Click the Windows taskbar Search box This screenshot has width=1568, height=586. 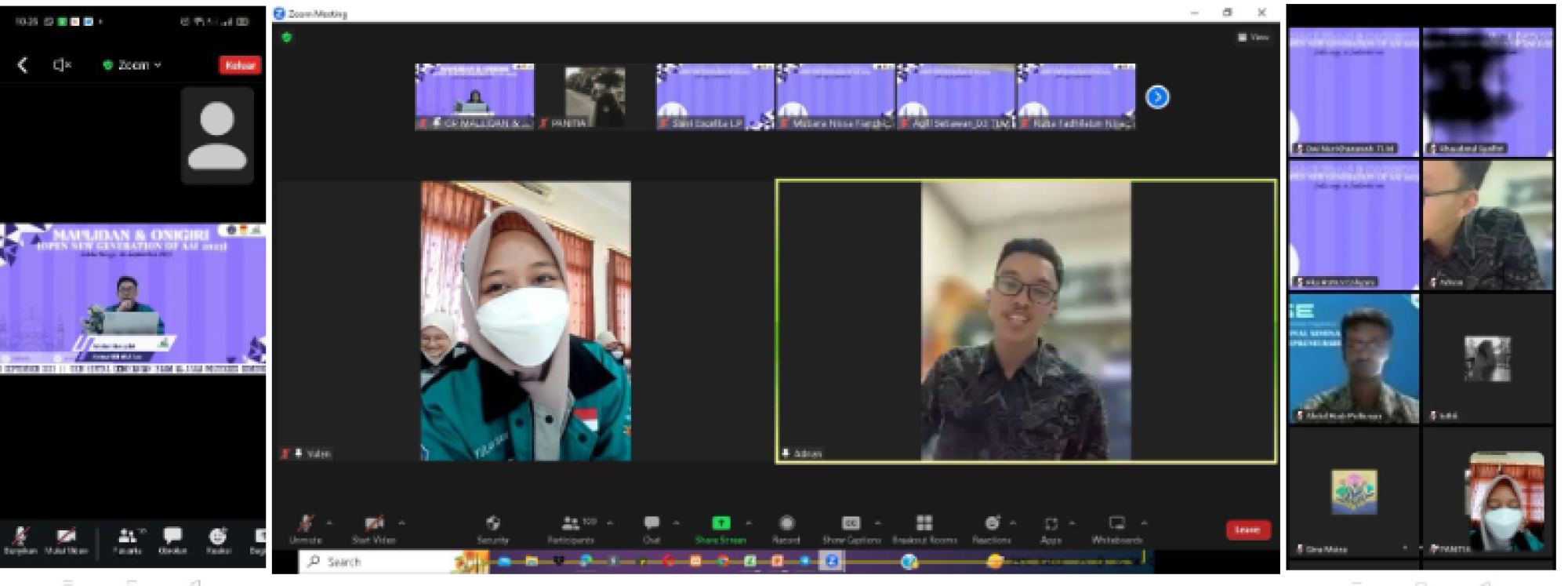coord(376,562)
